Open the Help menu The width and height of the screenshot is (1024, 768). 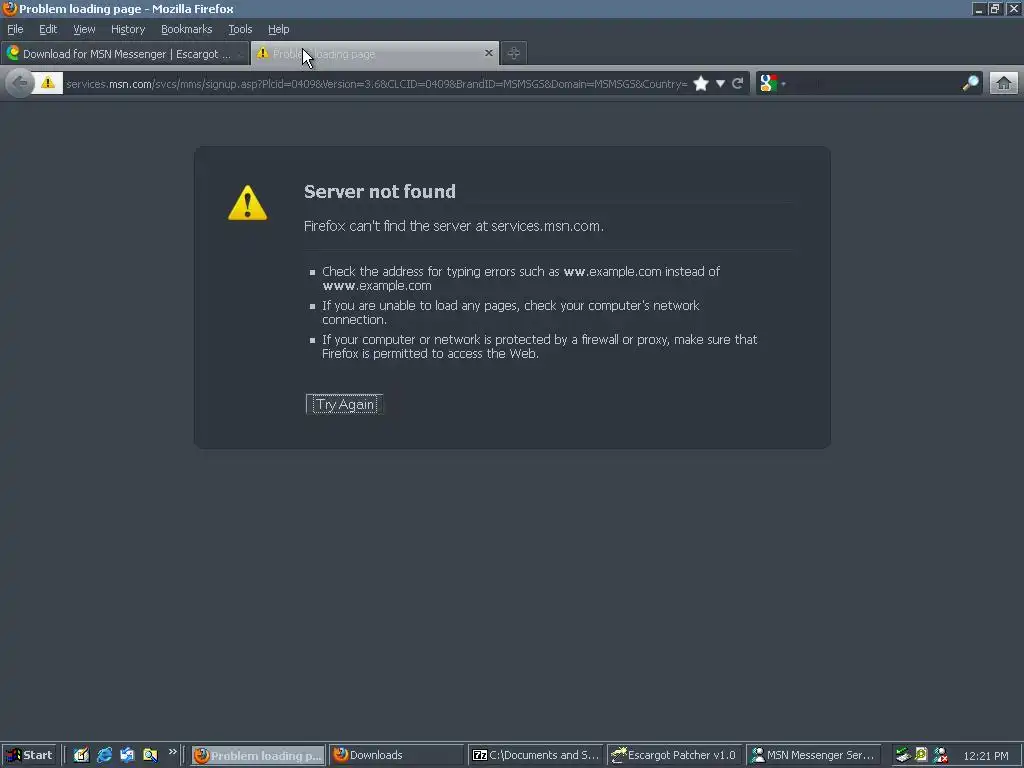278,29
